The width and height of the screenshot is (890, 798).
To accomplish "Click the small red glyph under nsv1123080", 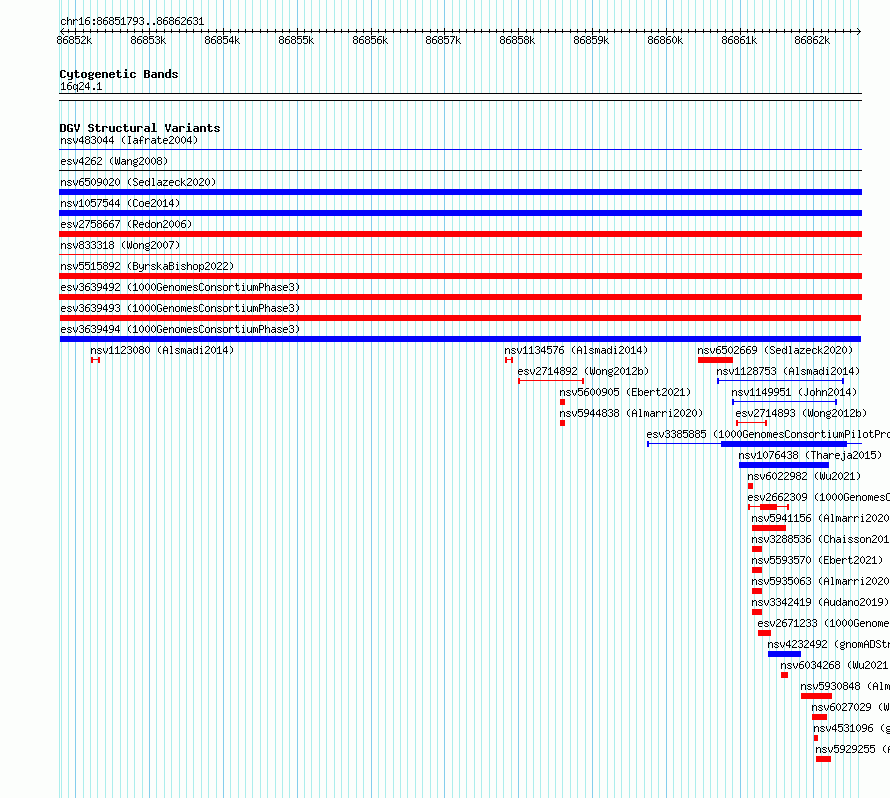I will click(x=95, y=360).
